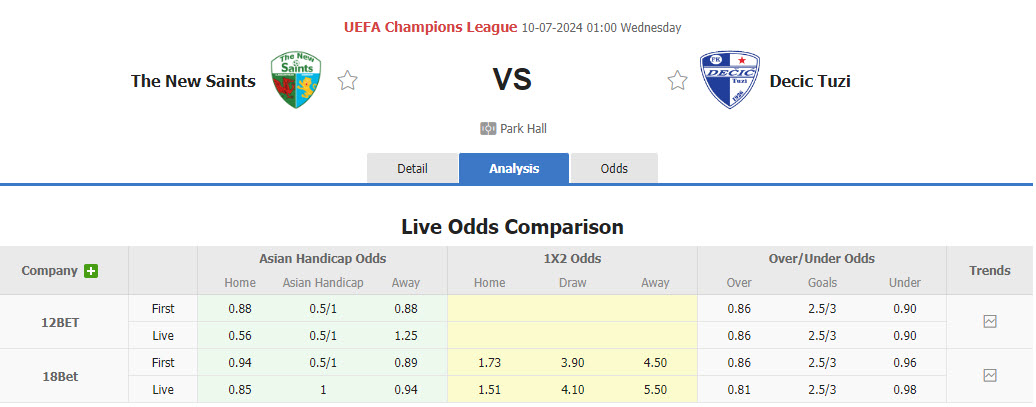
Task: Open UEFA Champions League link
Action: [430, 27]
